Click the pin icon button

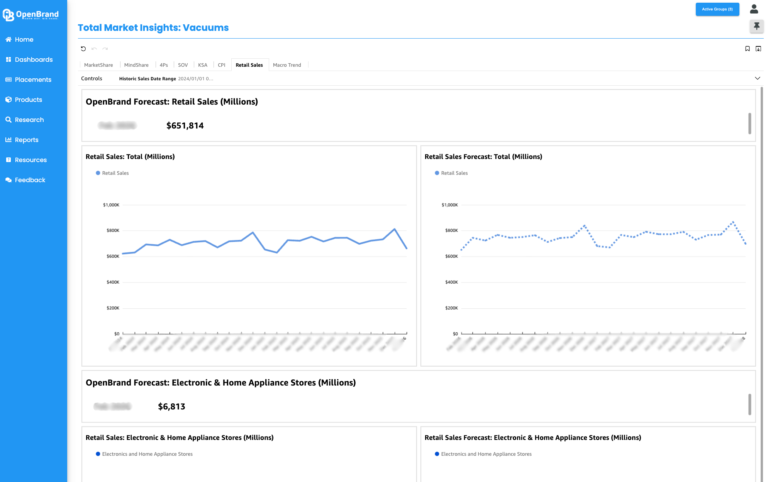757,26
